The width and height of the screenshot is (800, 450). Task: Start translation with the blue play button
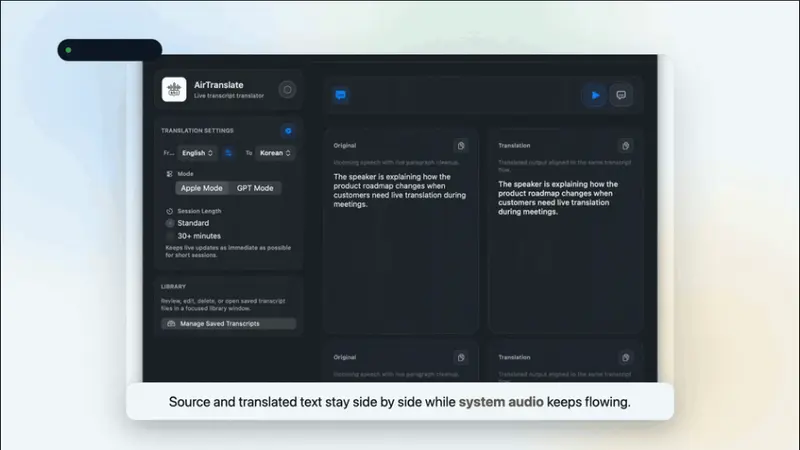(595, 95)
